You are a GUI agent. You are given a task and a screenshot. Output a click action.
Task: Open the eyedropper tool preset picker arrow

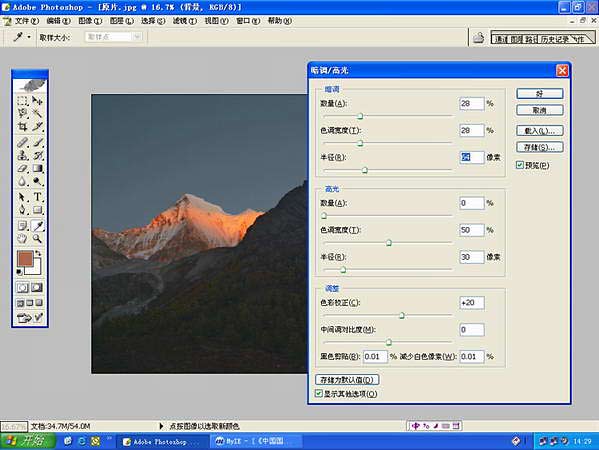coord(29,37)
